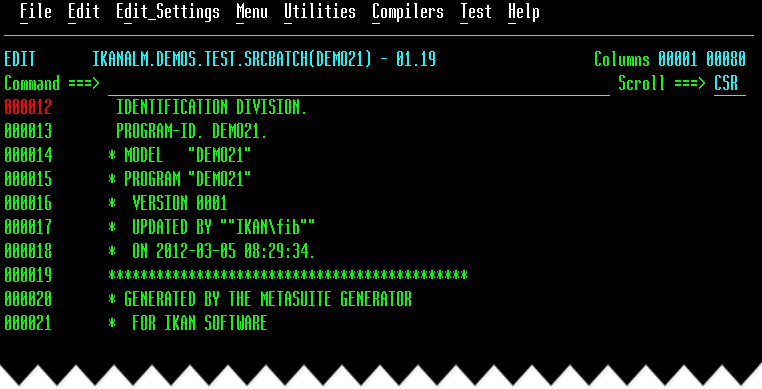The width and height of the screenshot is (762, 389).
Task: Select line number 000019
Action: (28, 276)
